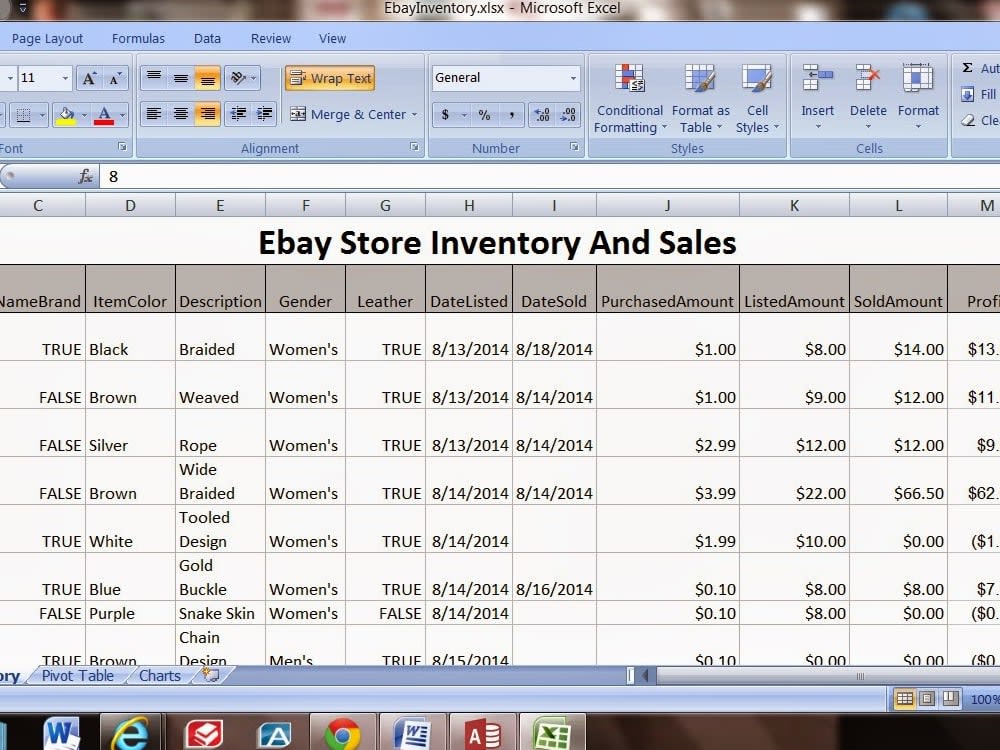This screenshot has height=750, width=1000.
Task: Switch to Normal view
Action: (904, 698)
